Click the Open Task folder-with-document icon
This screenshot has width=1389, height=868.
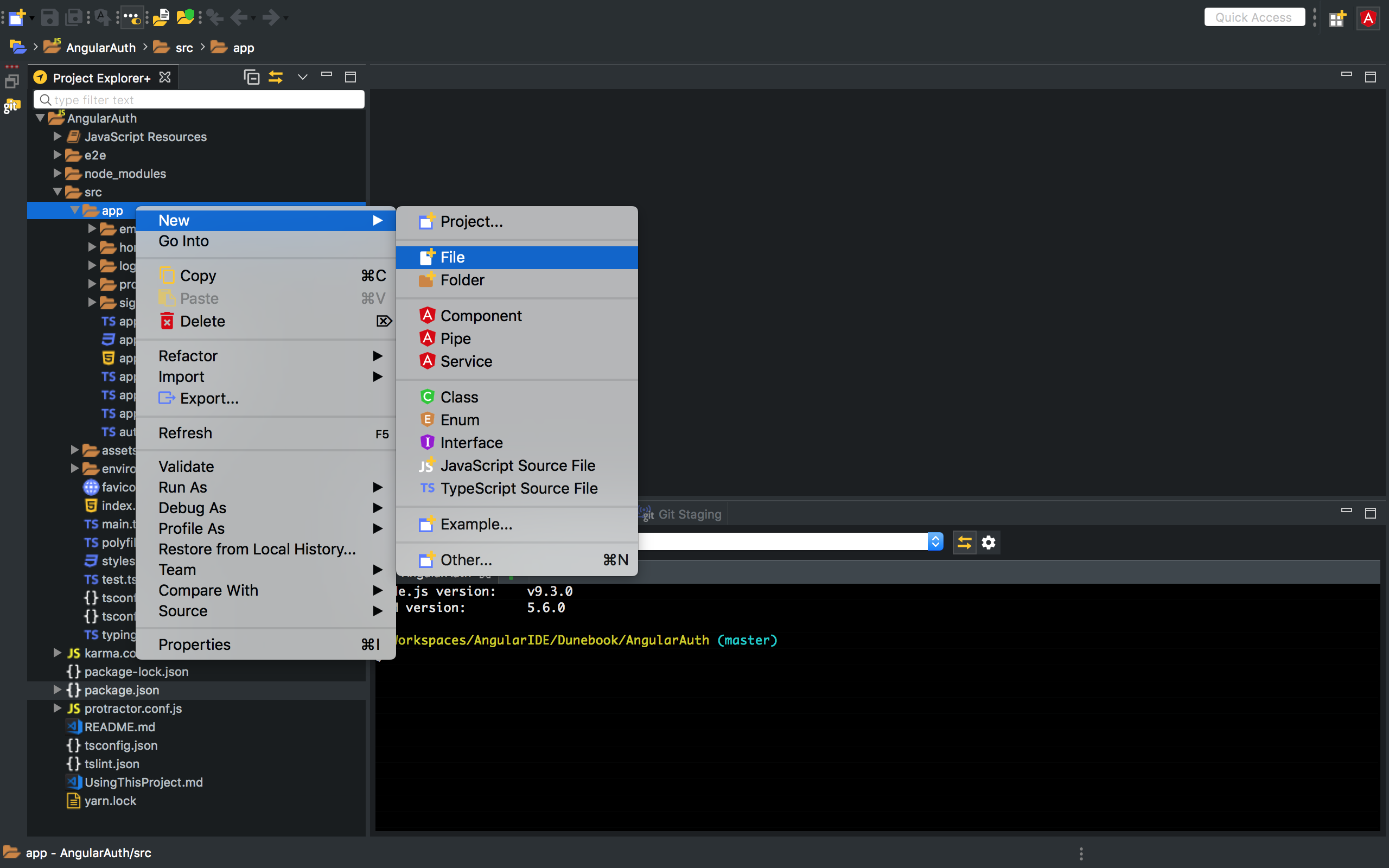[161, 17]
